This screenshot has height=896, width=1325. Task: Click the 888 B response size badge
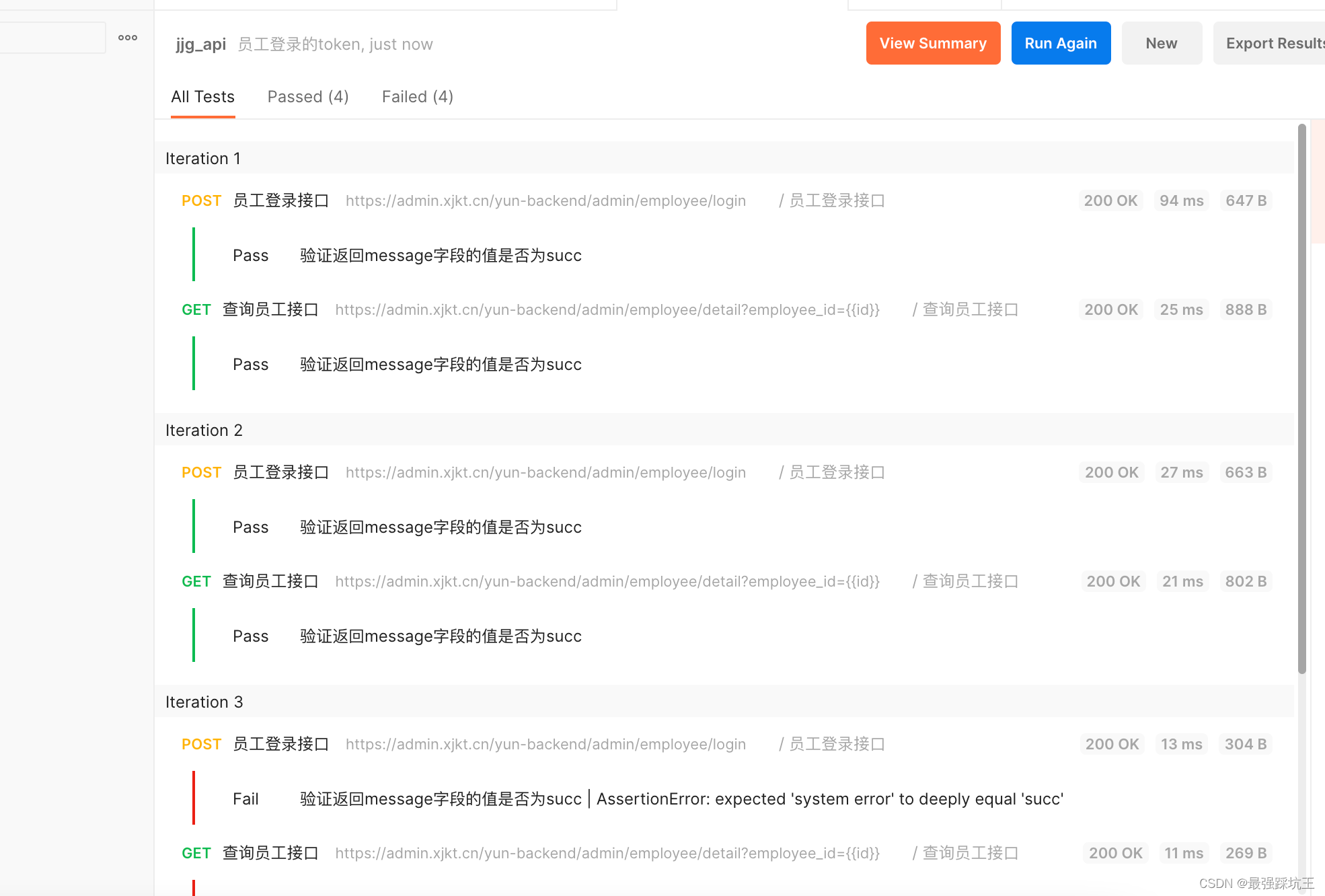(1246, 309)
